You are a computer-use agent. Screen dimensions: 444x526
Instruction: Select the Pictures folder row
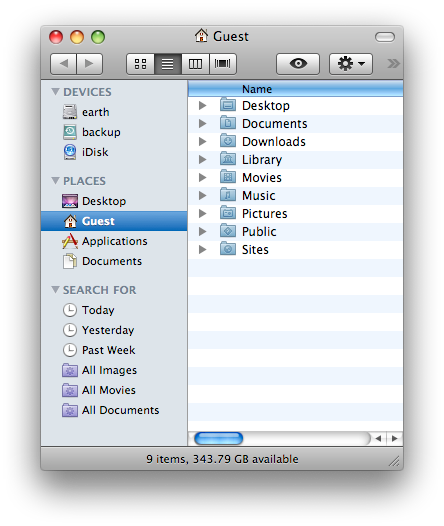295,214
